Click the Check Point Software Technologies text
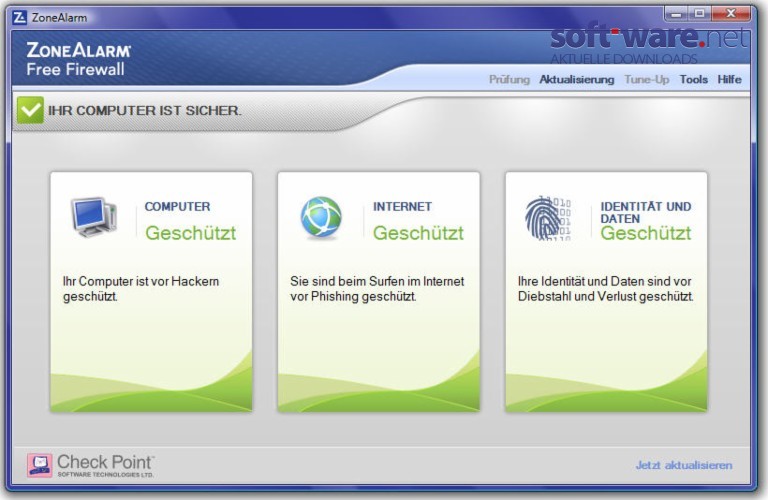The image size is (768, 500). tap(105, 465)
